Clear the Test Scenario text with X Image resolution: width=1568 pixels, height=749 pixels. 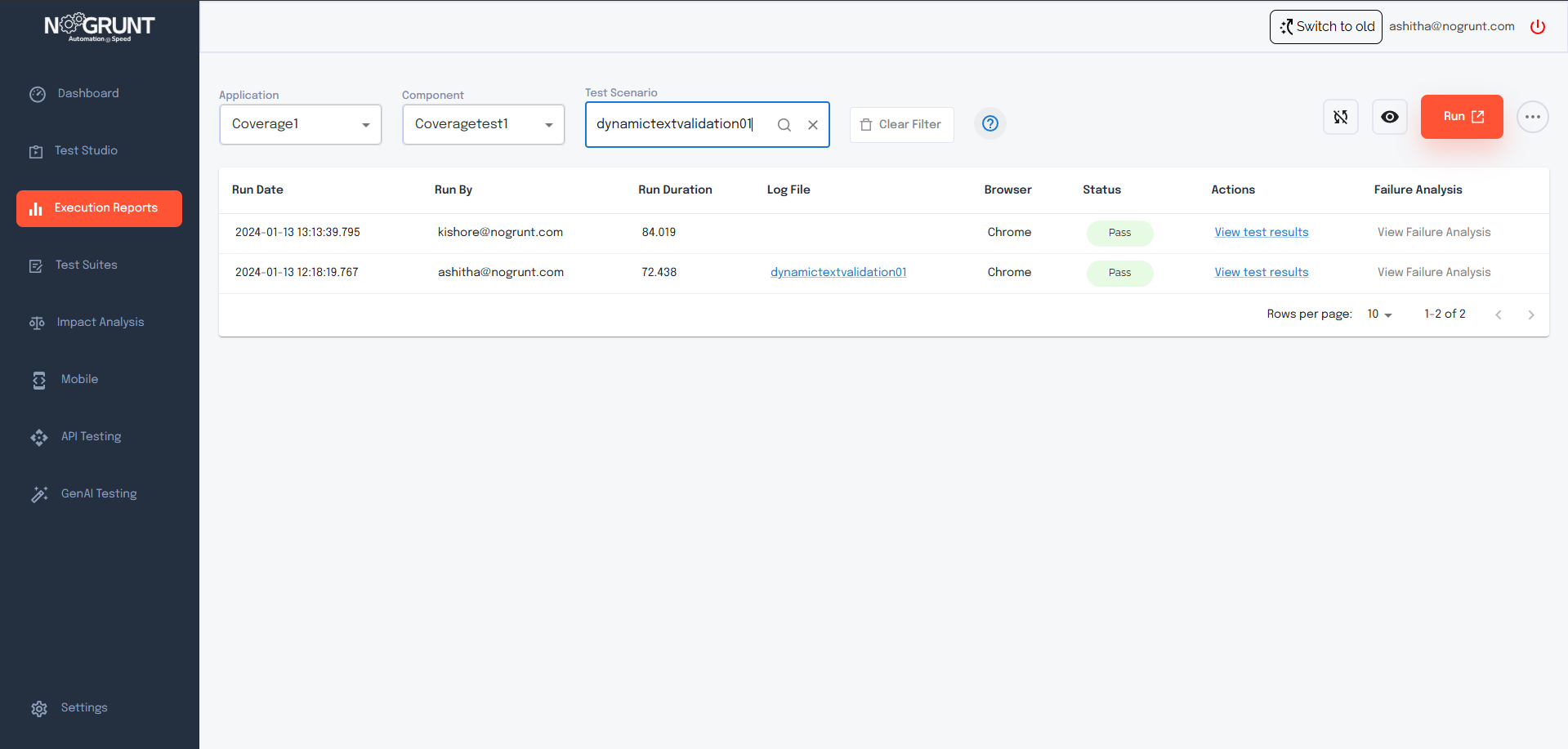(x=813, y=125)
